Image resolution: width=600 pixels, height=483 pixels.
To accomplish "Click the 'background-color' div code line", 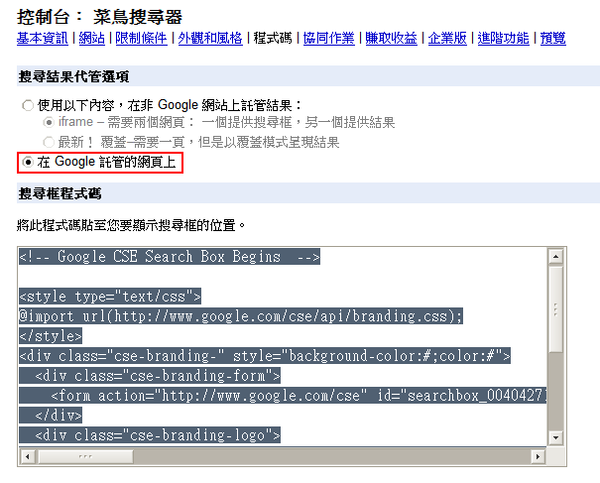I will point(265,356).
